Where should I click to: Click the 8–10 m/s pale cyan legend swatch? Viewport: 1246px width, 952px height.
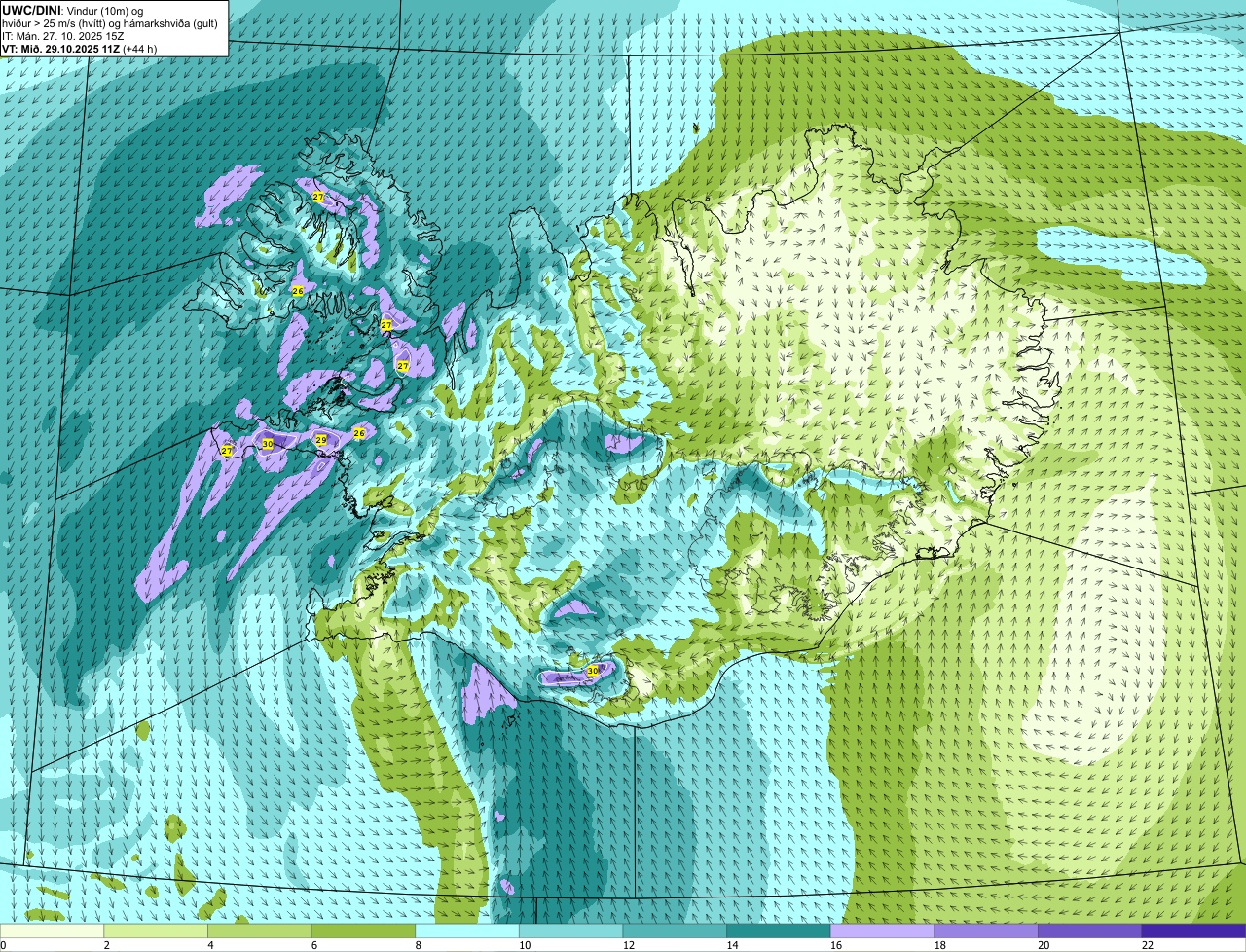(467, 931)
